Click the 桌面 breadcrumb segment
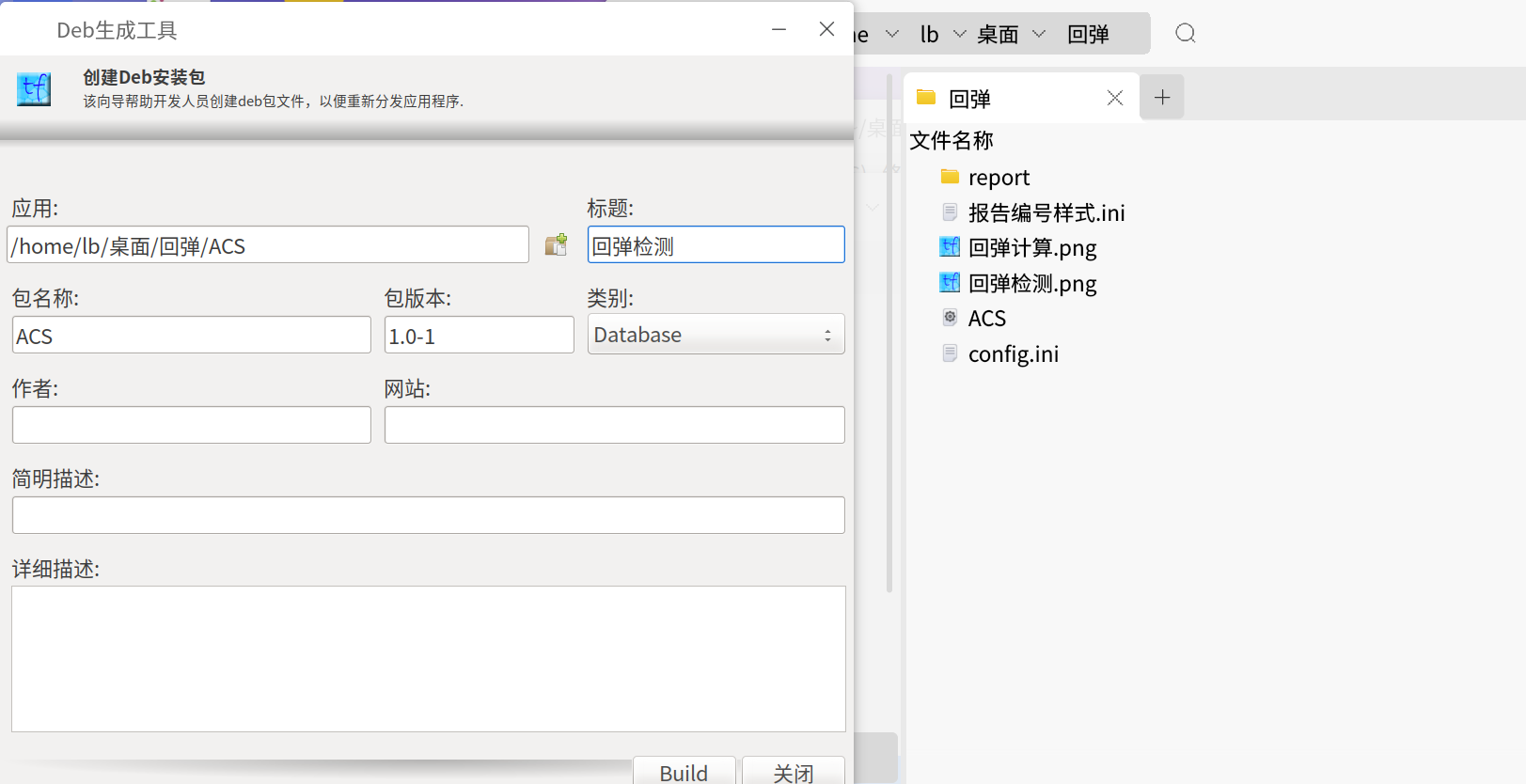The height and width of the screenshot is (784, 1526). [998, 35]
